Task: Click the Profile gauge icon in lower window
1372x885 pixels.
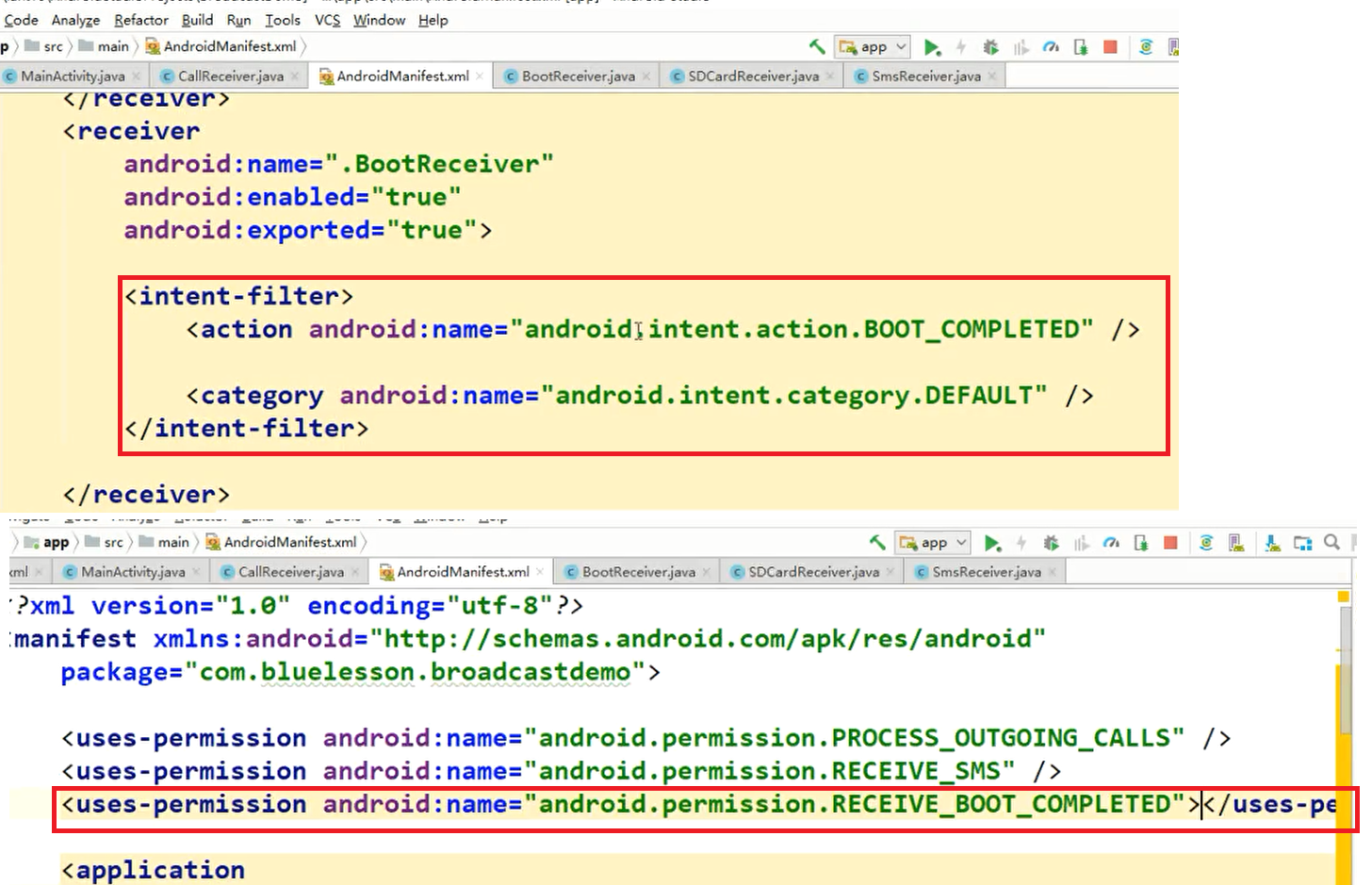Action: point(1111,543)
